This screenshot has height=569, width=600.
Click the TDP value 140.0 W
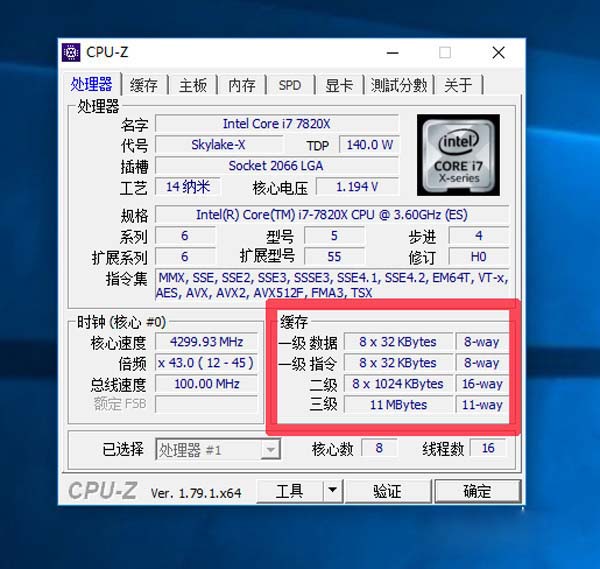click(x=369, y=145)
